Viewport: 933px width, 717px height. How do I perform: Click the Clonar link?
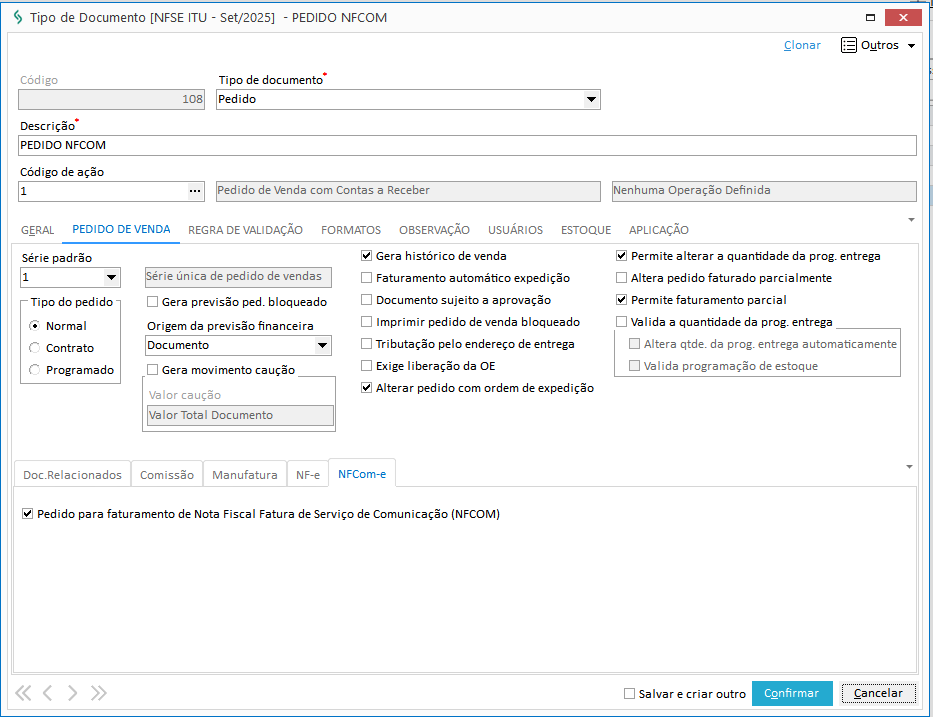point(802,45)
